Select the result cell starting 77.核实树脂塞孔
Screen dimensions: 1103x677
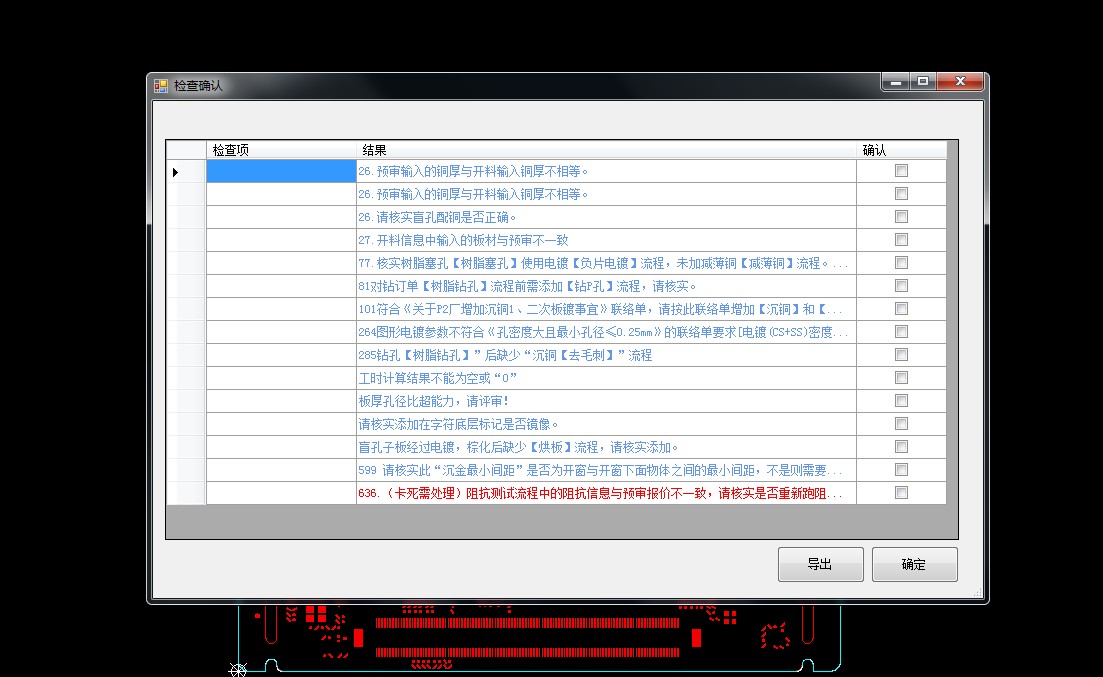606,263
